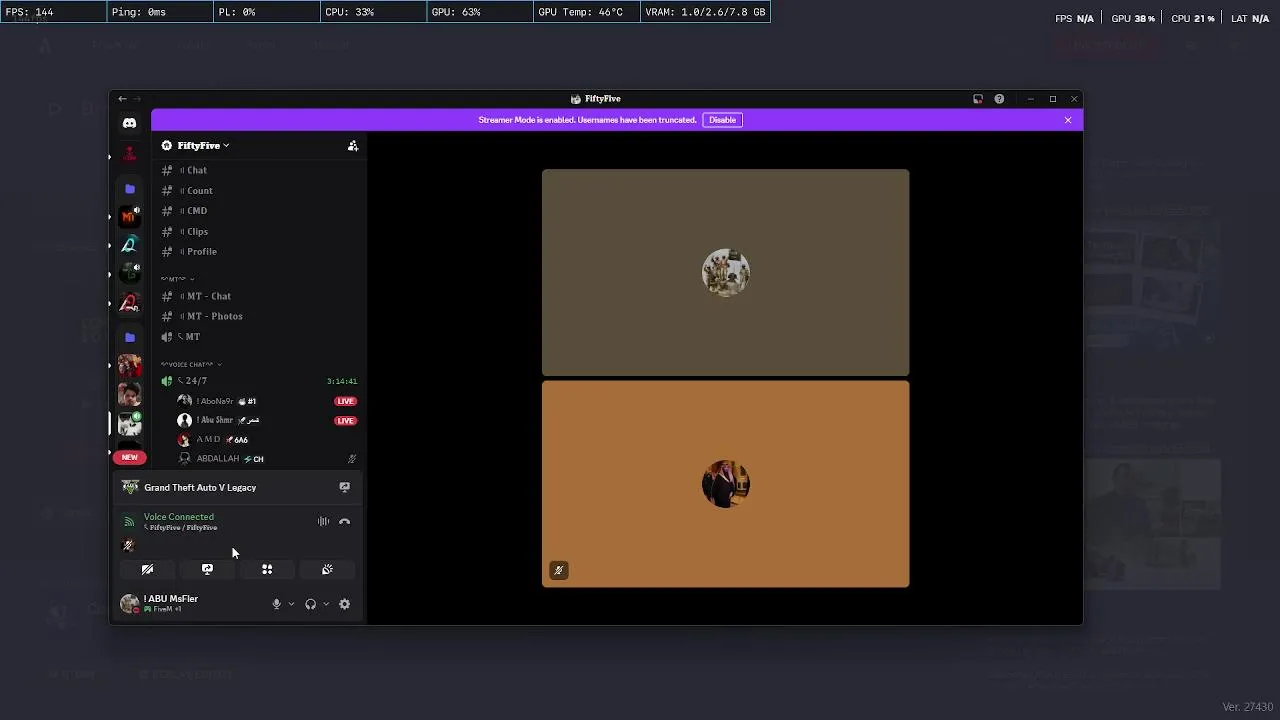Collapse the MT category
The width and height of the screenshot is (1280, 720).
[x=177, y=279]
